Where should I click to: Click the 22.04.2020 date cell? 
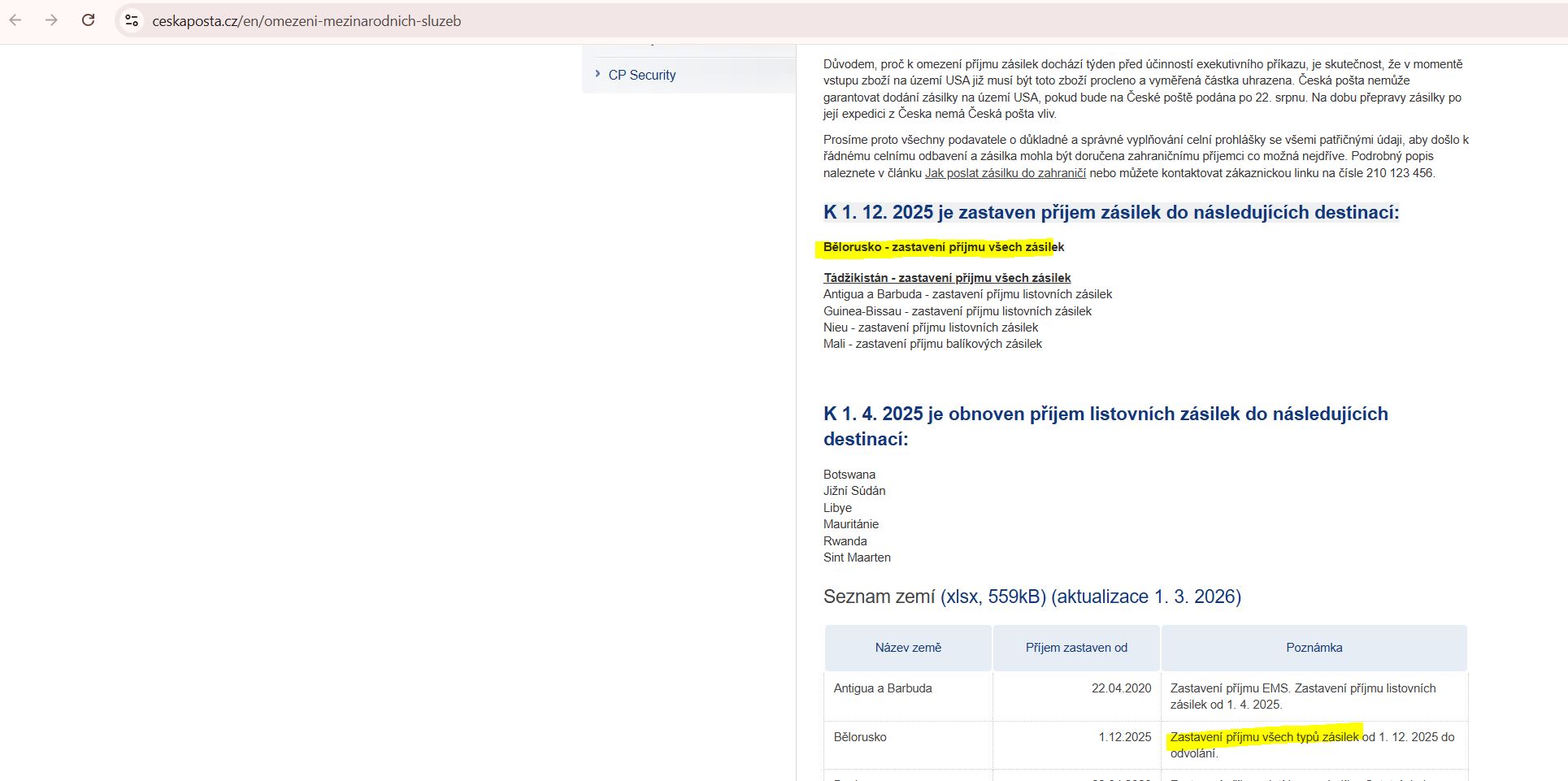point(1121,688)
